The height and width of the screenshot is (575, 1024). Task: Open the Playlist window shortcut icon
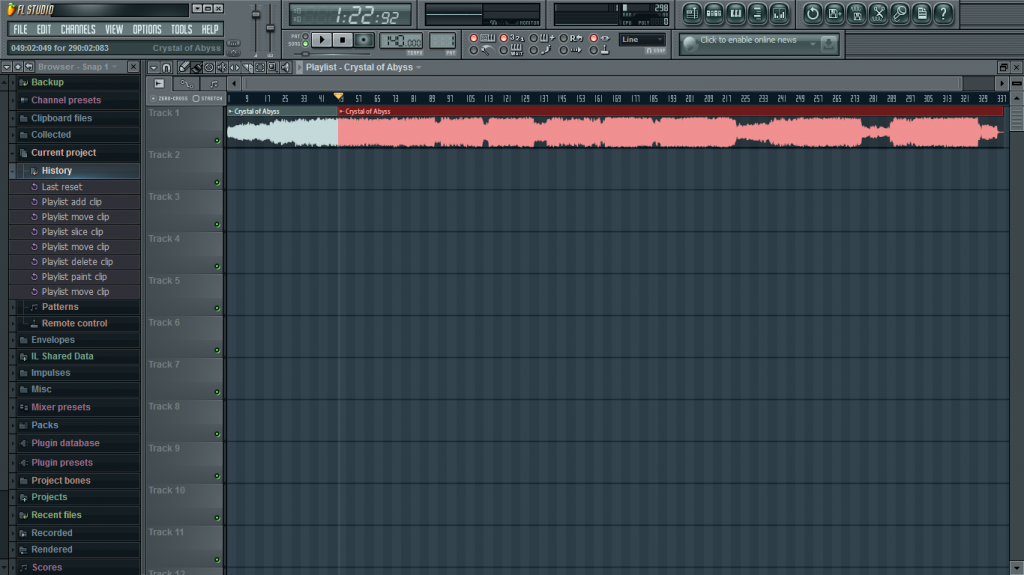click(692, 13)
